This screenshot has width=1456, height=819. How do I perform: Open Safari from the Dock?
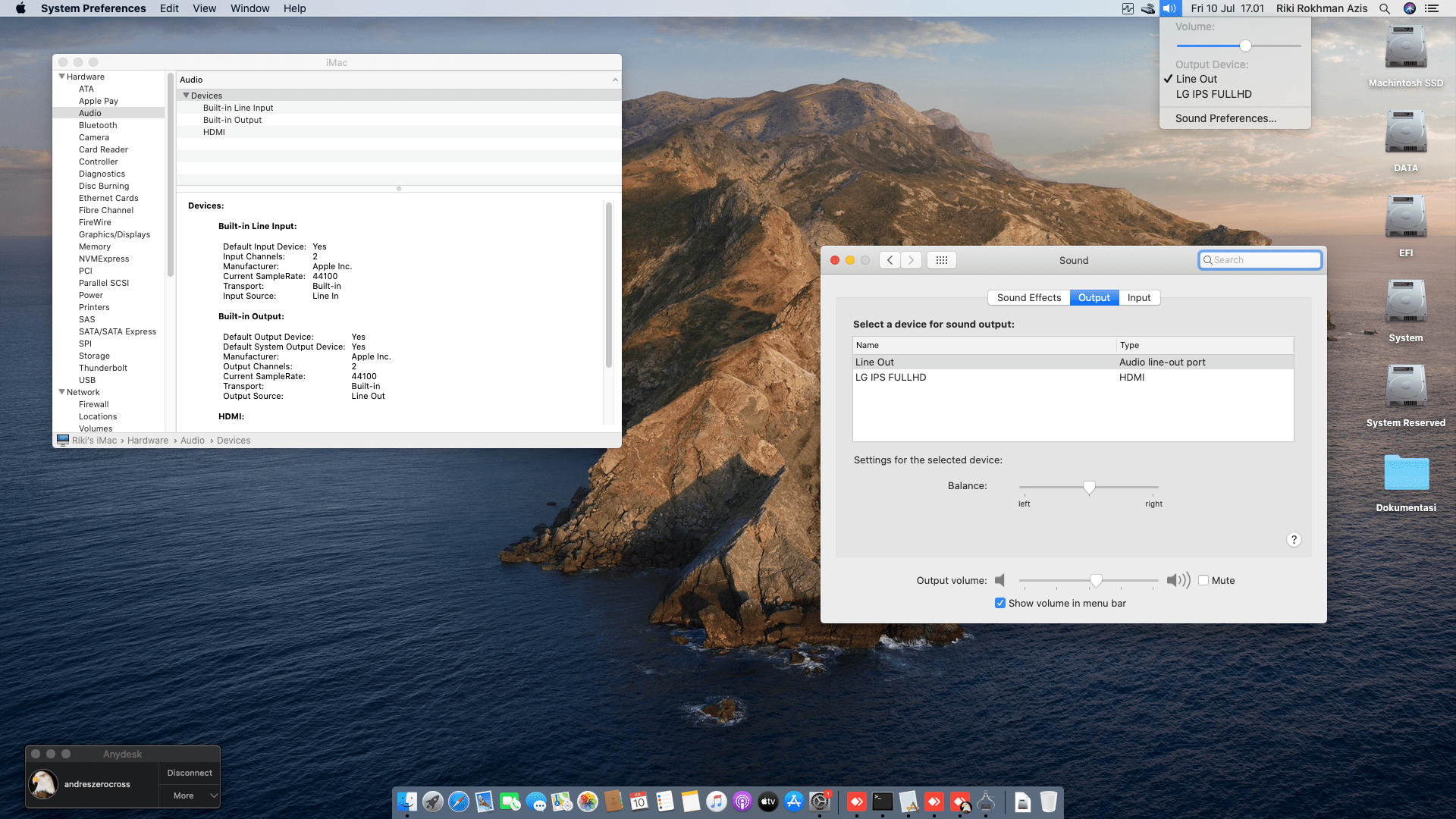click(459, 802)
